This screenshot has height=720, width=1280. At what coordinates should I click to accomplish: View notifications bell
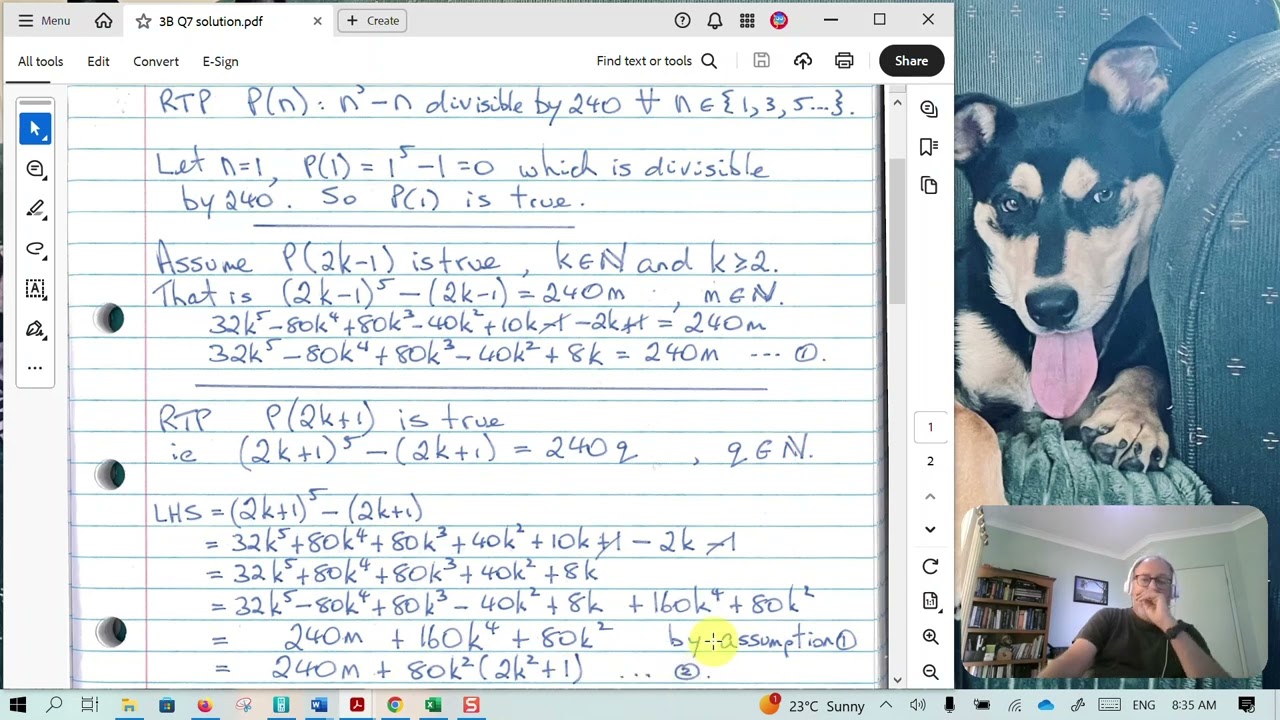[x=715, y=20]
